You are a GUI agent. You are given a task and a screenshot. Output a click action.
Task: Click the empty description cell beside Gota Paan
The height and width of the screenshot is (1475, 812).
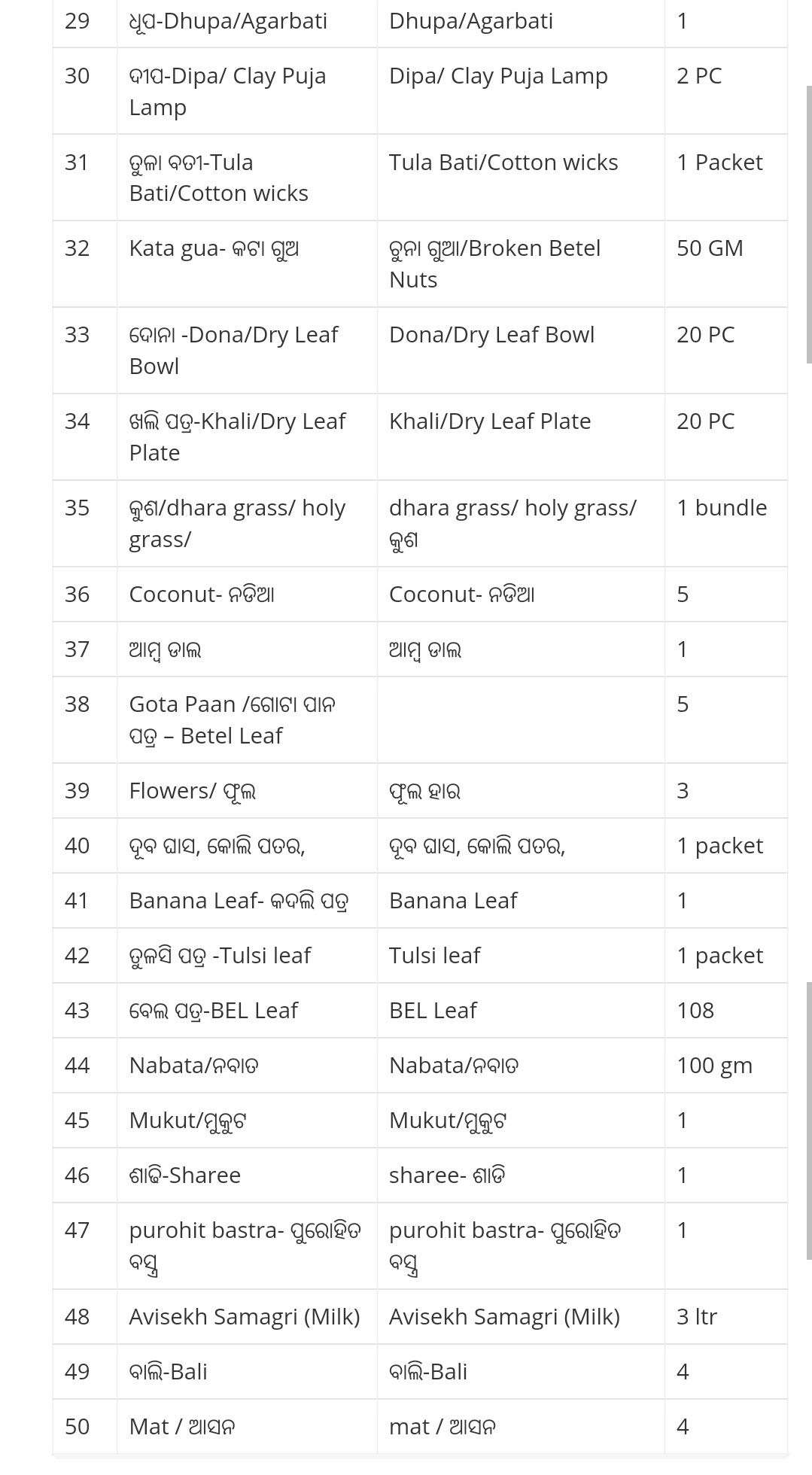click(520, 719)
